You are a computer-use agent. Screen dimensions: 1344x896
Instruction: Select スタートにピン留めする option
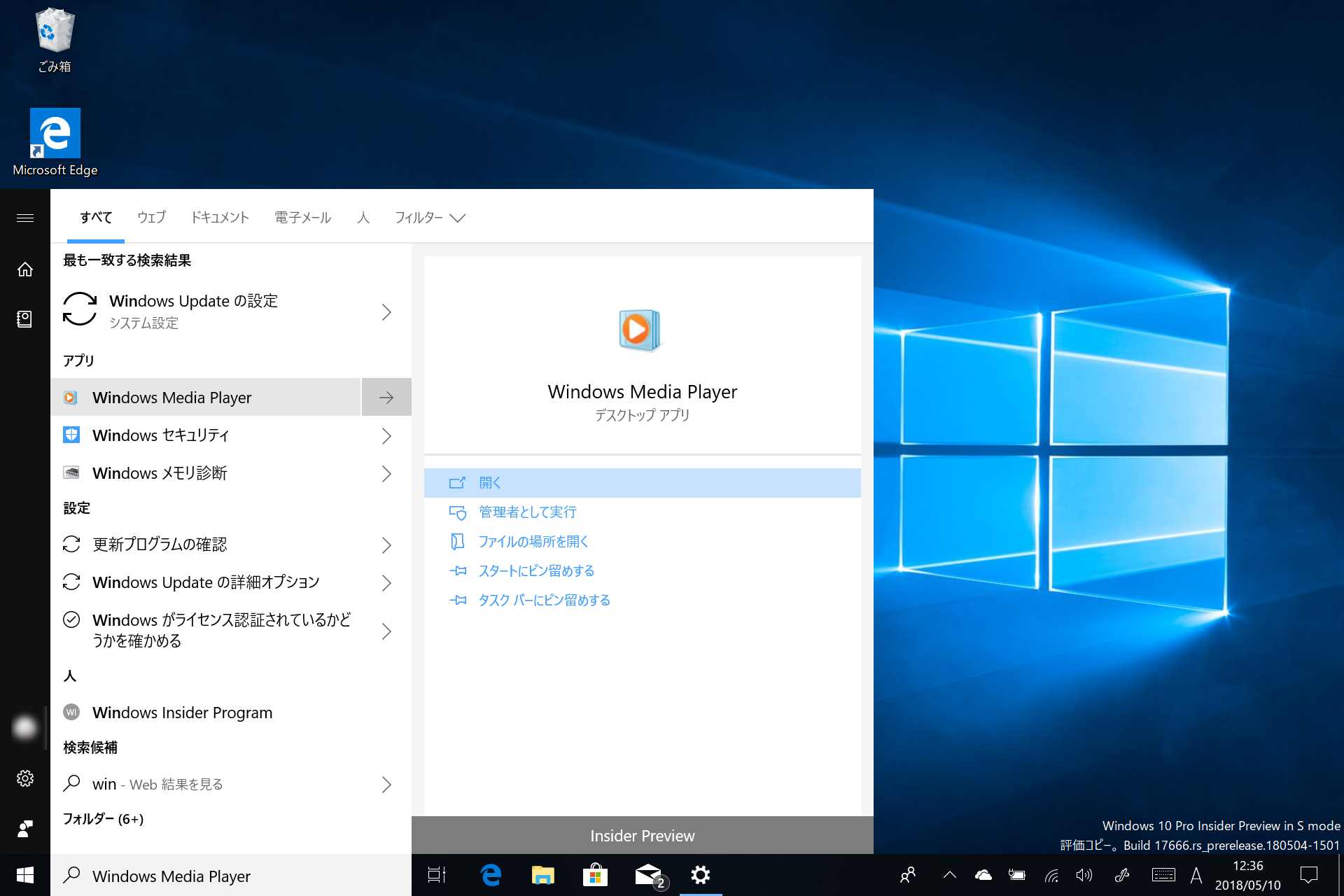536,570
